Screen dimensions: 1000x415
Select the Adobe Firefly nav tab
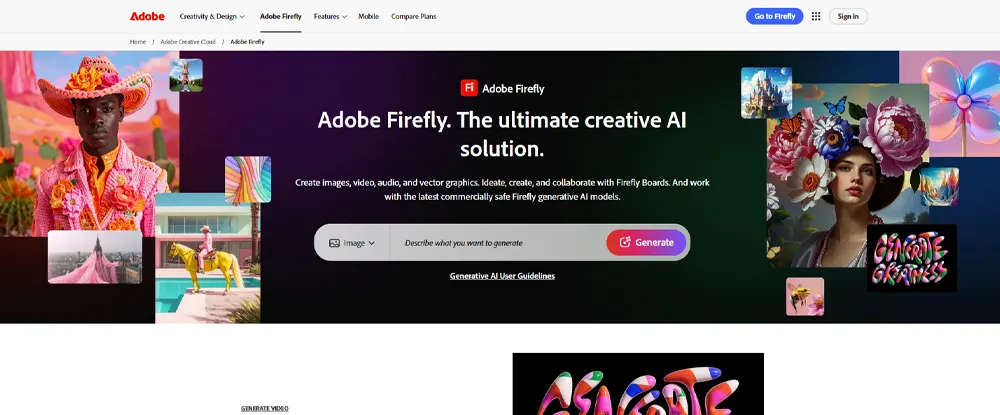tap(281, 17)
